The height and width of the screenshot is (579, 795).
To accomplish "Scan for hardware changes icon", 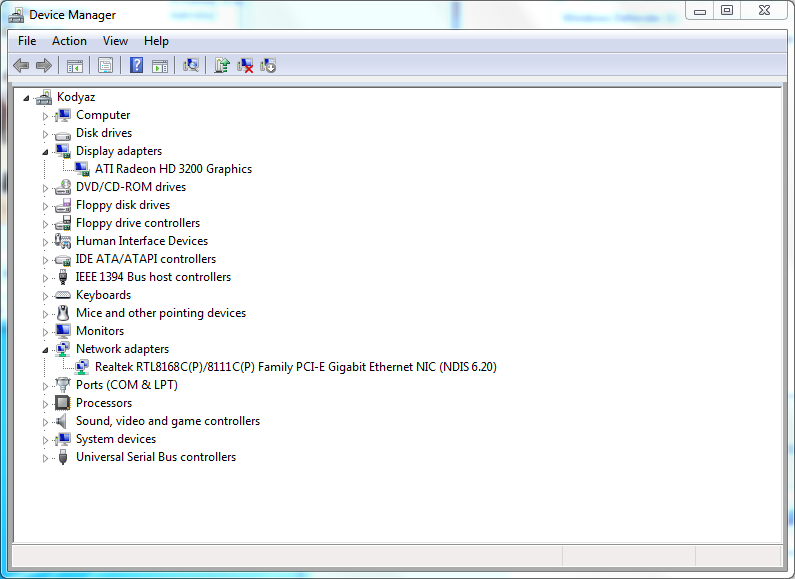I will 191,65.
